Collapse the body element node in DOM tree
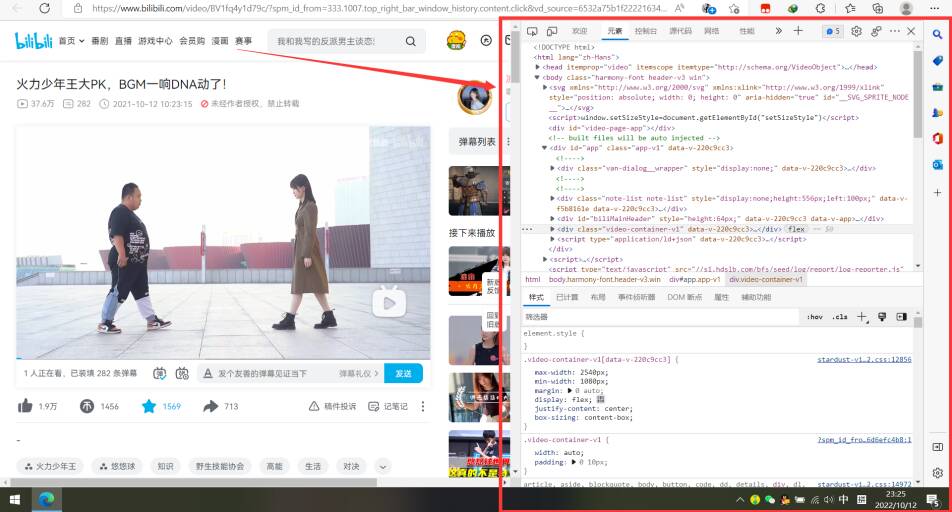The image size is (952, 512). click(537, 77)
